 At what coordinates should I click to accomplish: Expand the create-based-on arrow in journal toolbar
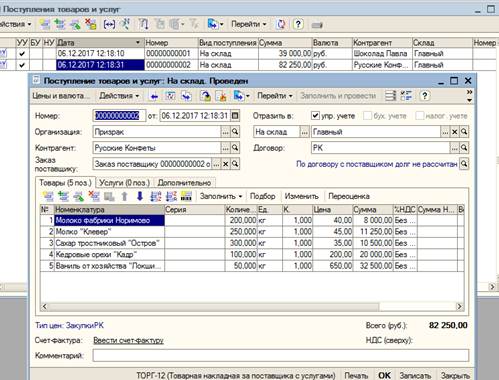click(x=221, y=24)
